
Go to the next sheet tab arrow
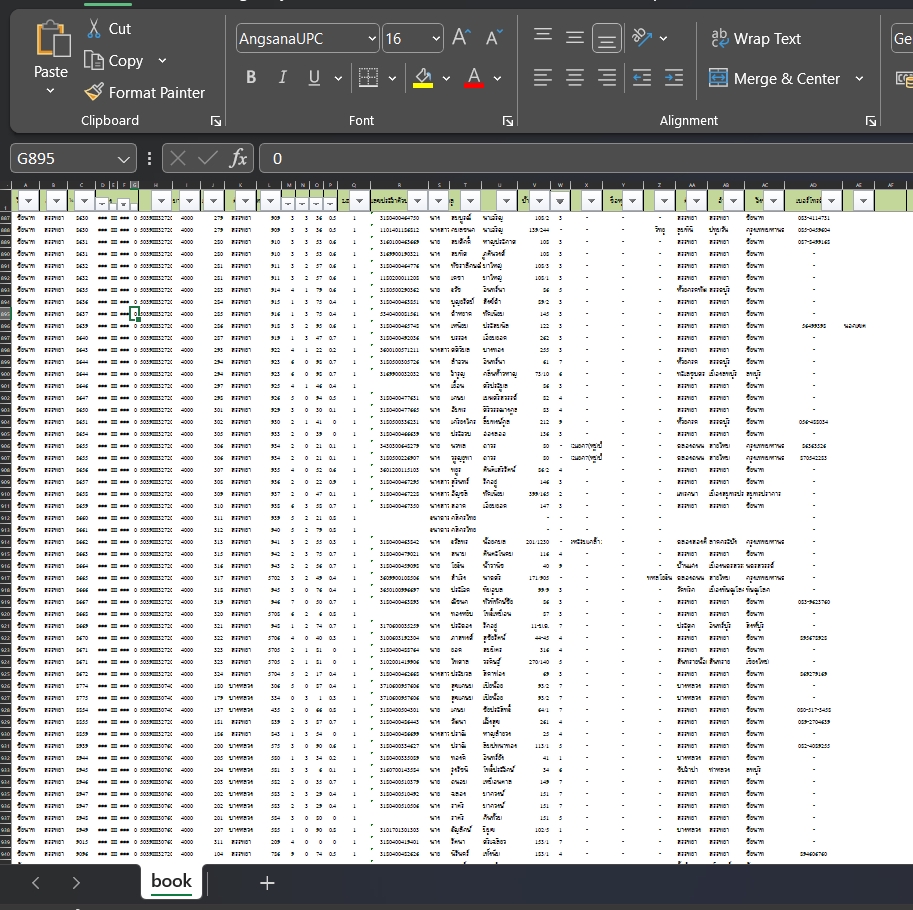(76, 883)
